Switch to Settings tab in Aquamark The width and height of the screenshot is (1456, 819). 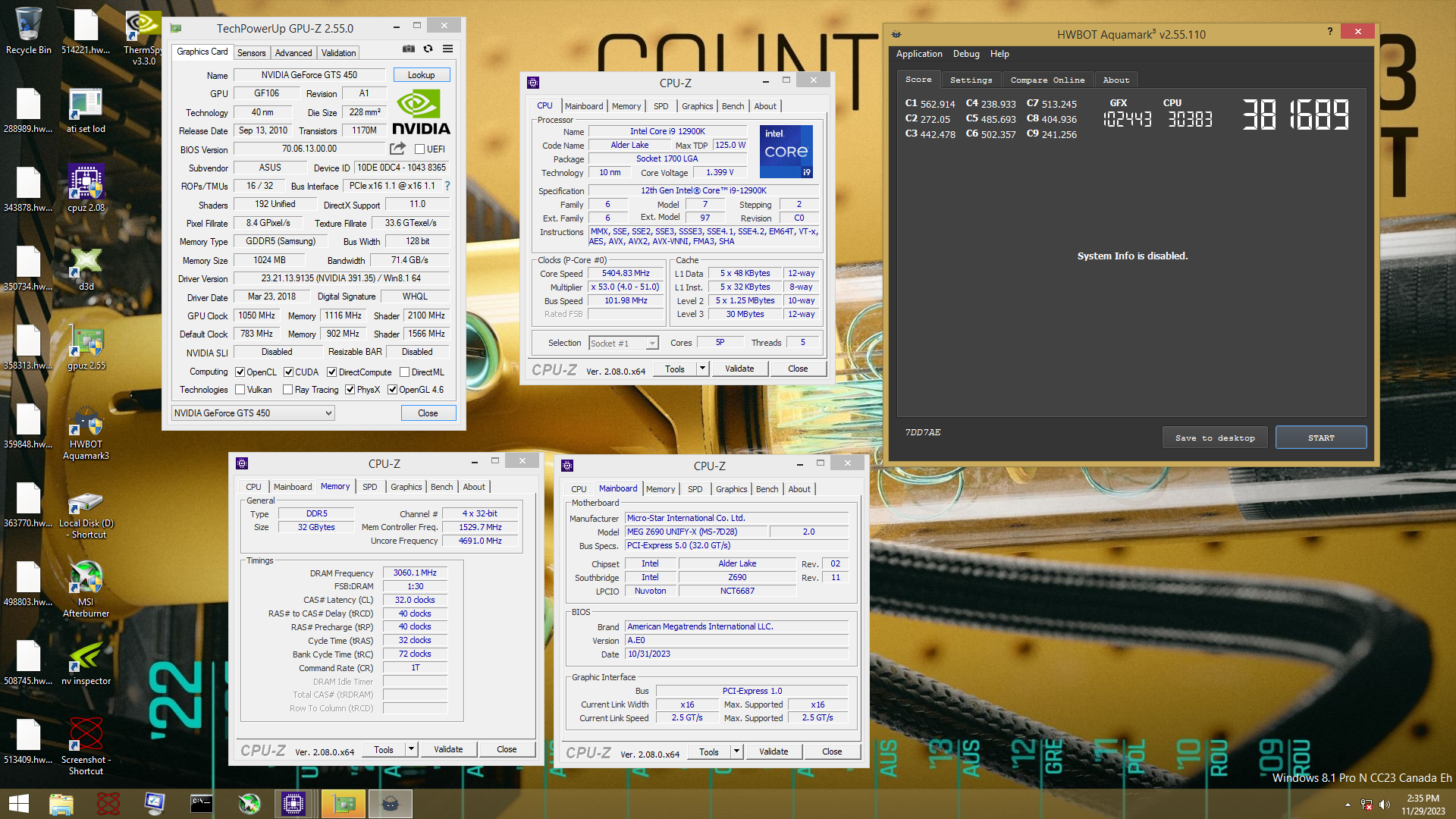tap(971, 80)
